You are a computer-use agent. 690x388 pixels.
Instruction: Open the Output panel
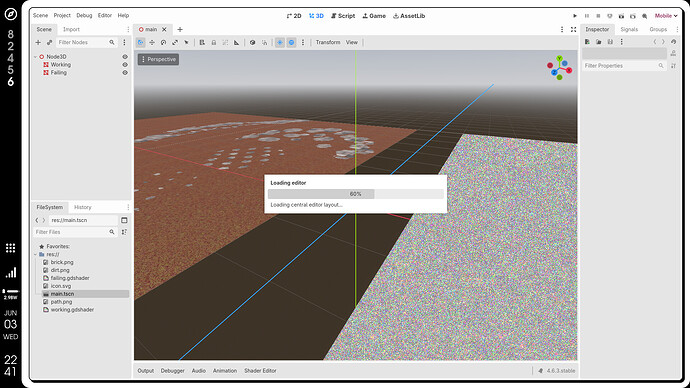[x=146, y=371]
